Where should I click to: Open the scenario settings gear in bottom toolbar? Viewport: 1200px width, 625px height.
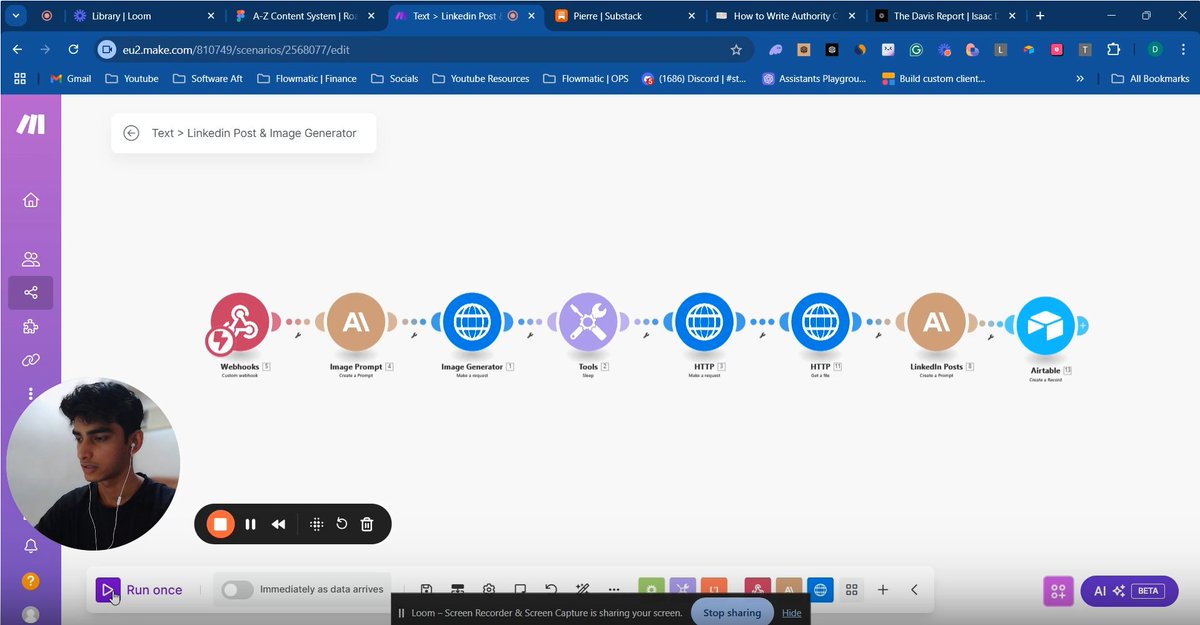coord(489,590)
